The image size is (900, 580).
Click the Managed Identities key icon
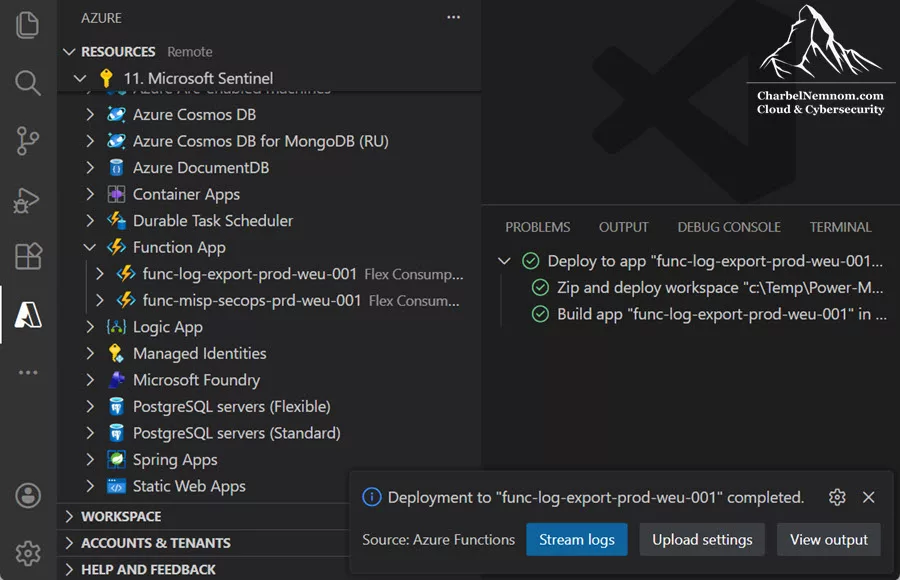[x=117, y=353]
